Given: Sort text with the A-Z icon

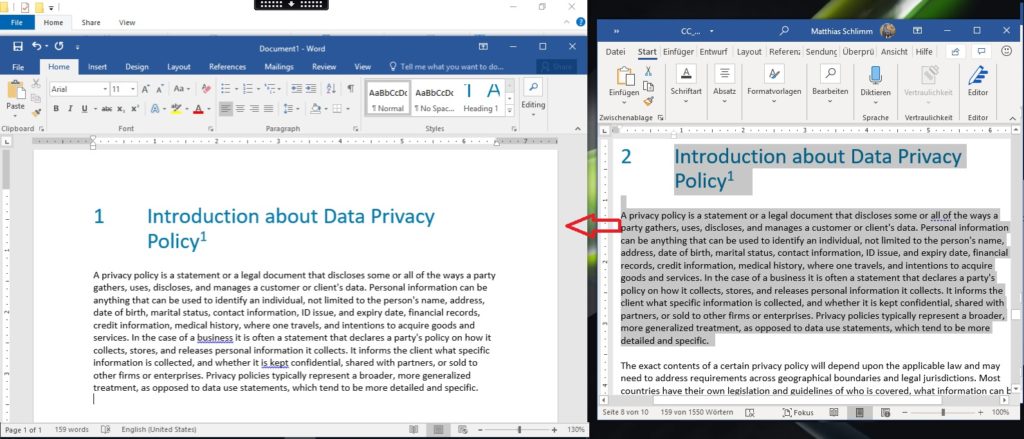Looking at the screenshot, I should pyautogui.click(x=331, y=89).
